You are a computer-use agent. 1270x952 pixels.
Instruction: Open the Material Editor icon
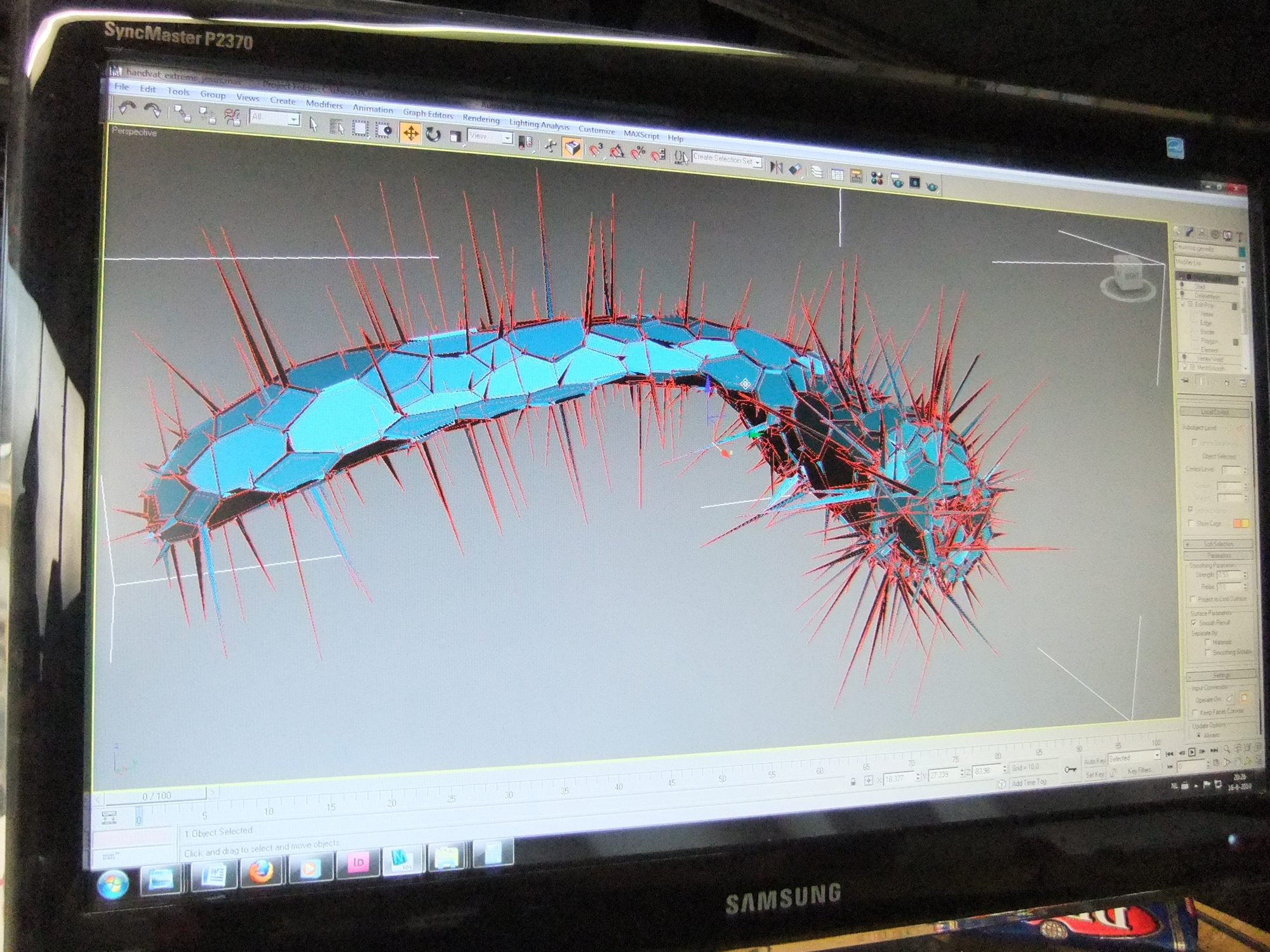(877, 178)
